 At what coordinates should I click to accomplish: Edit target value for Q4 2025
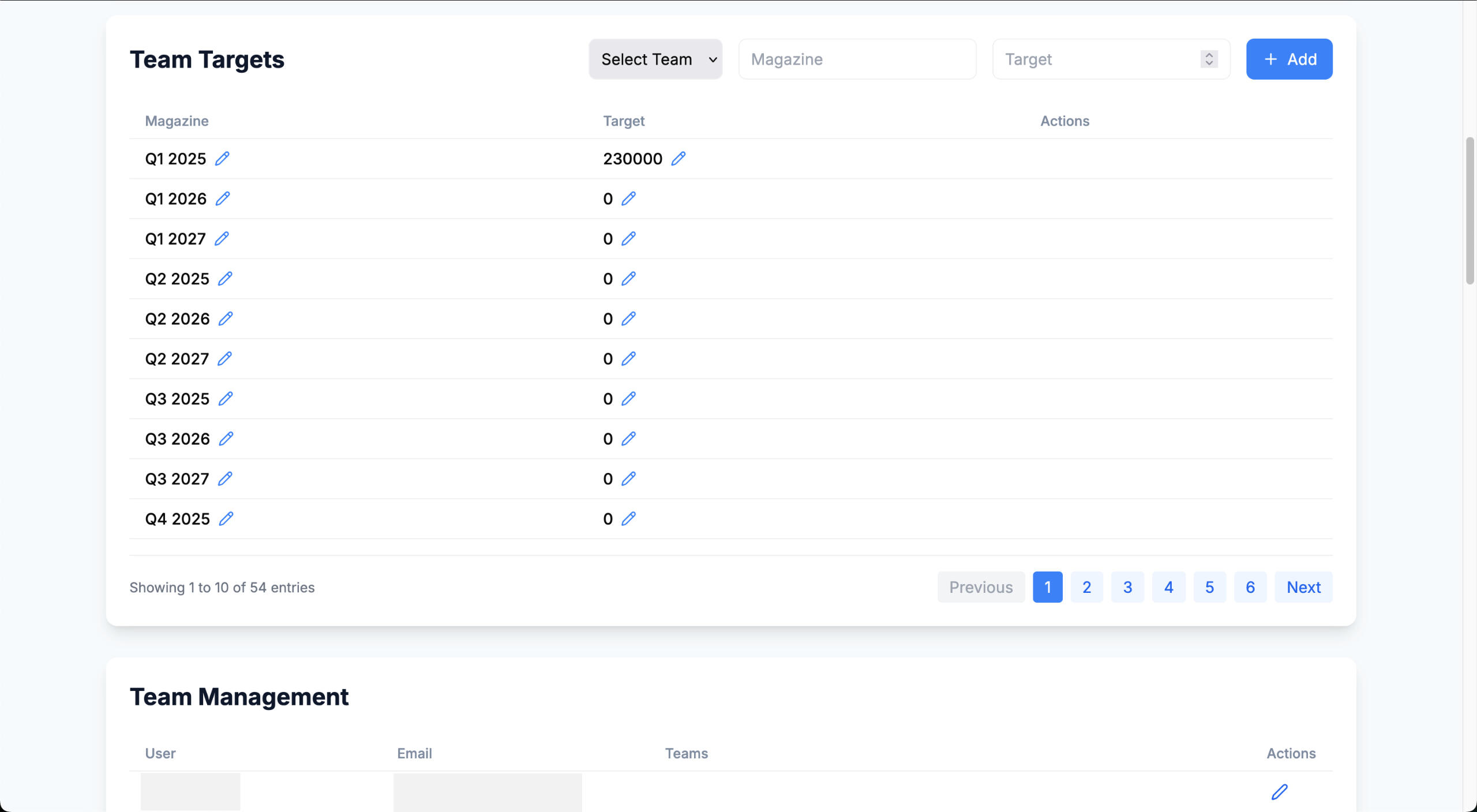(x=628, y=518)
